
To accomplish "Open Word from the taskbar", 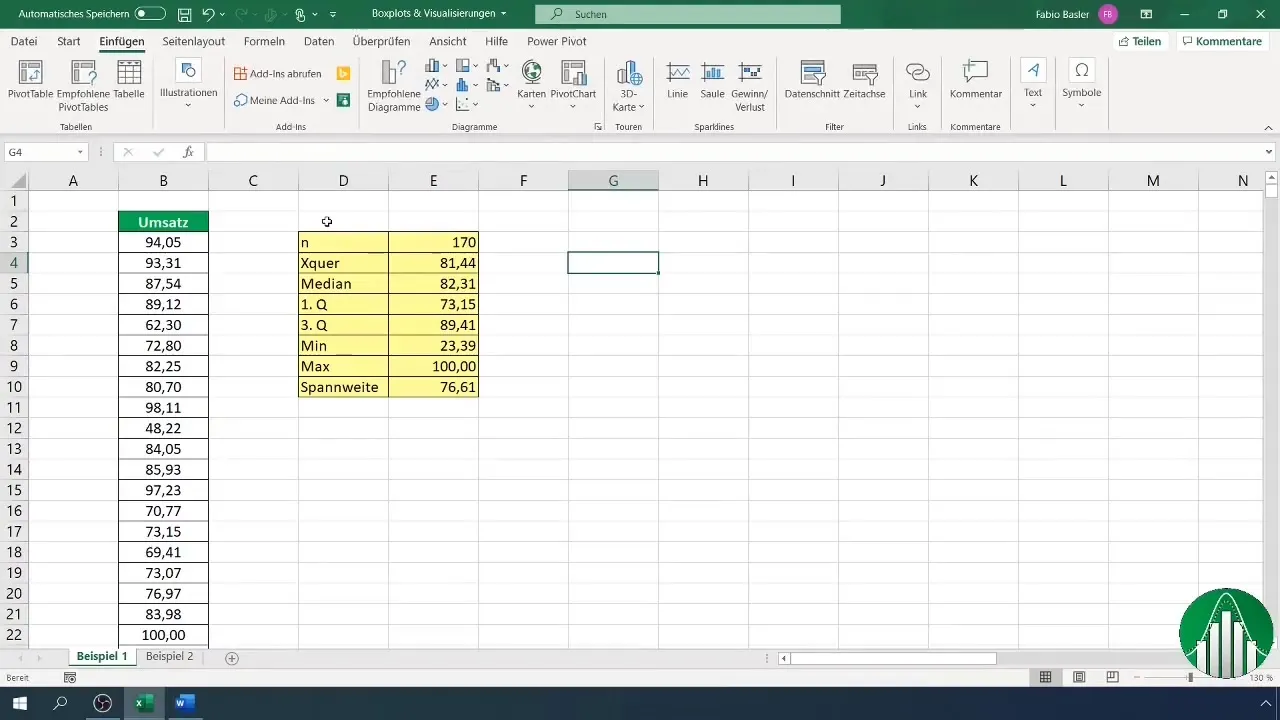I will pos(183,703).
